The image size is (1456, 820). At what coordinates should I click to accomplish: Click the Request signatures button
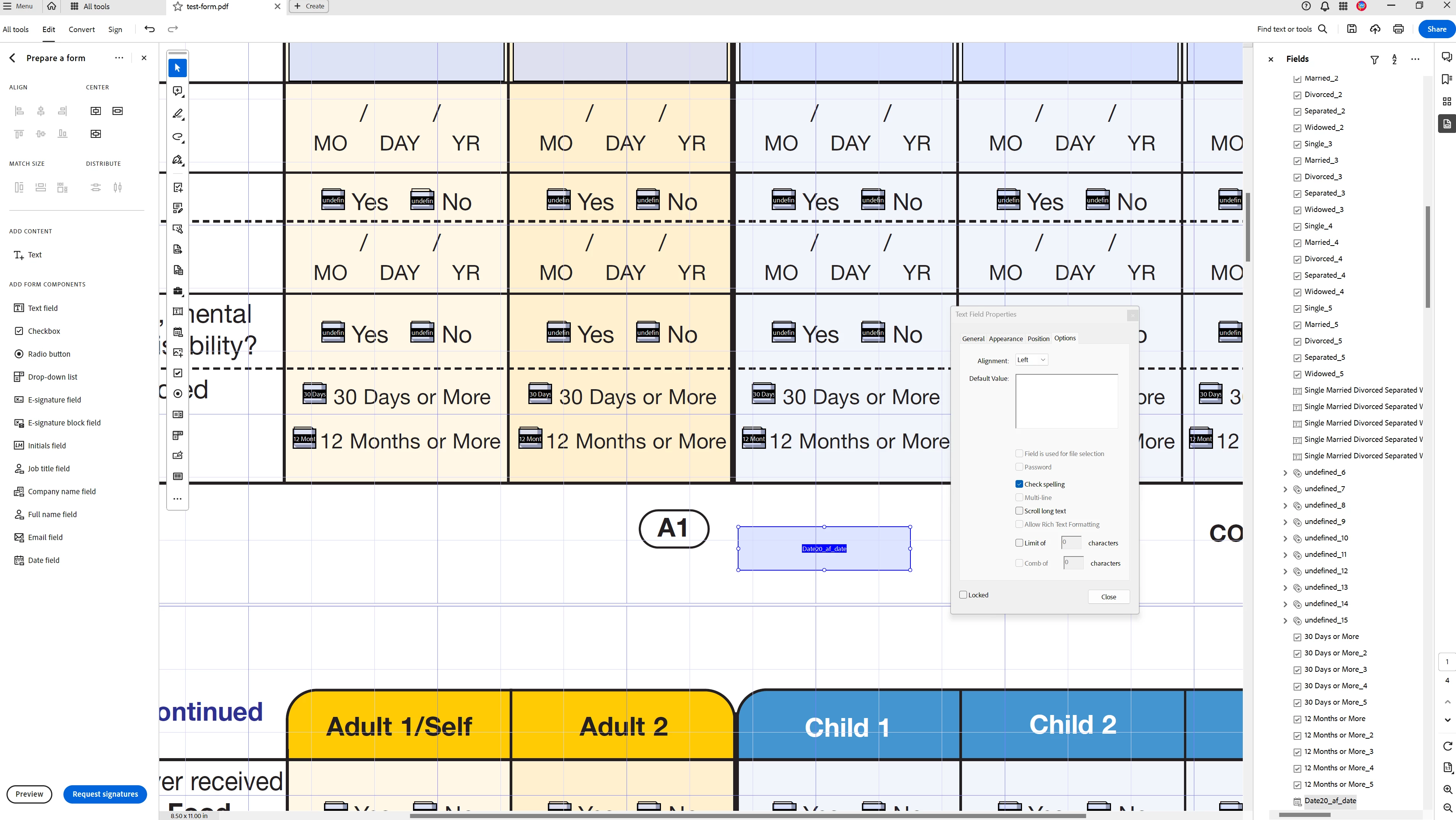click(x=105, y=794)
